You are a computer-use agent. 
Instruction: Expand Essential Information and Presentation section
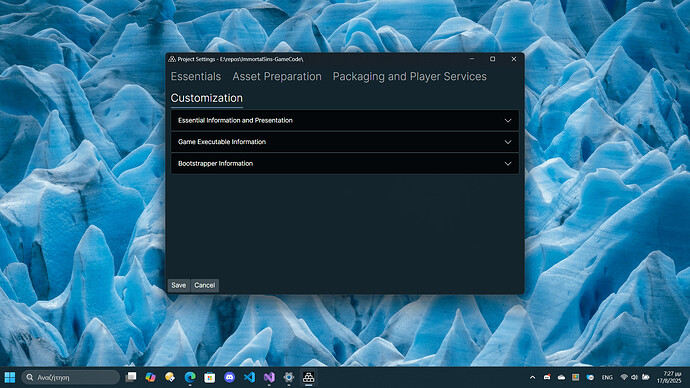point(345,121)
